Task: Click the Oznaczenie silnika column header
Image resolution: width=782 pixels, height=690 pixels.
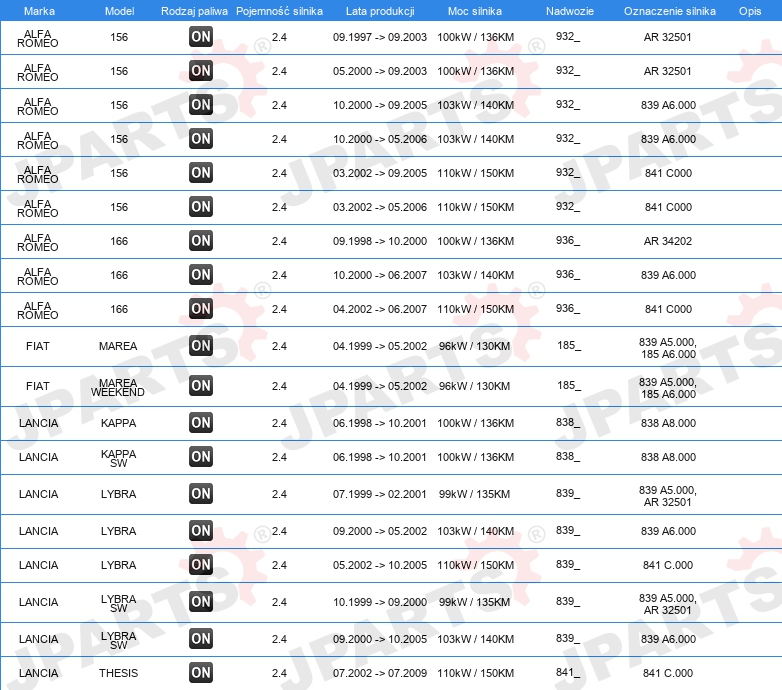Action: point(669,11)
